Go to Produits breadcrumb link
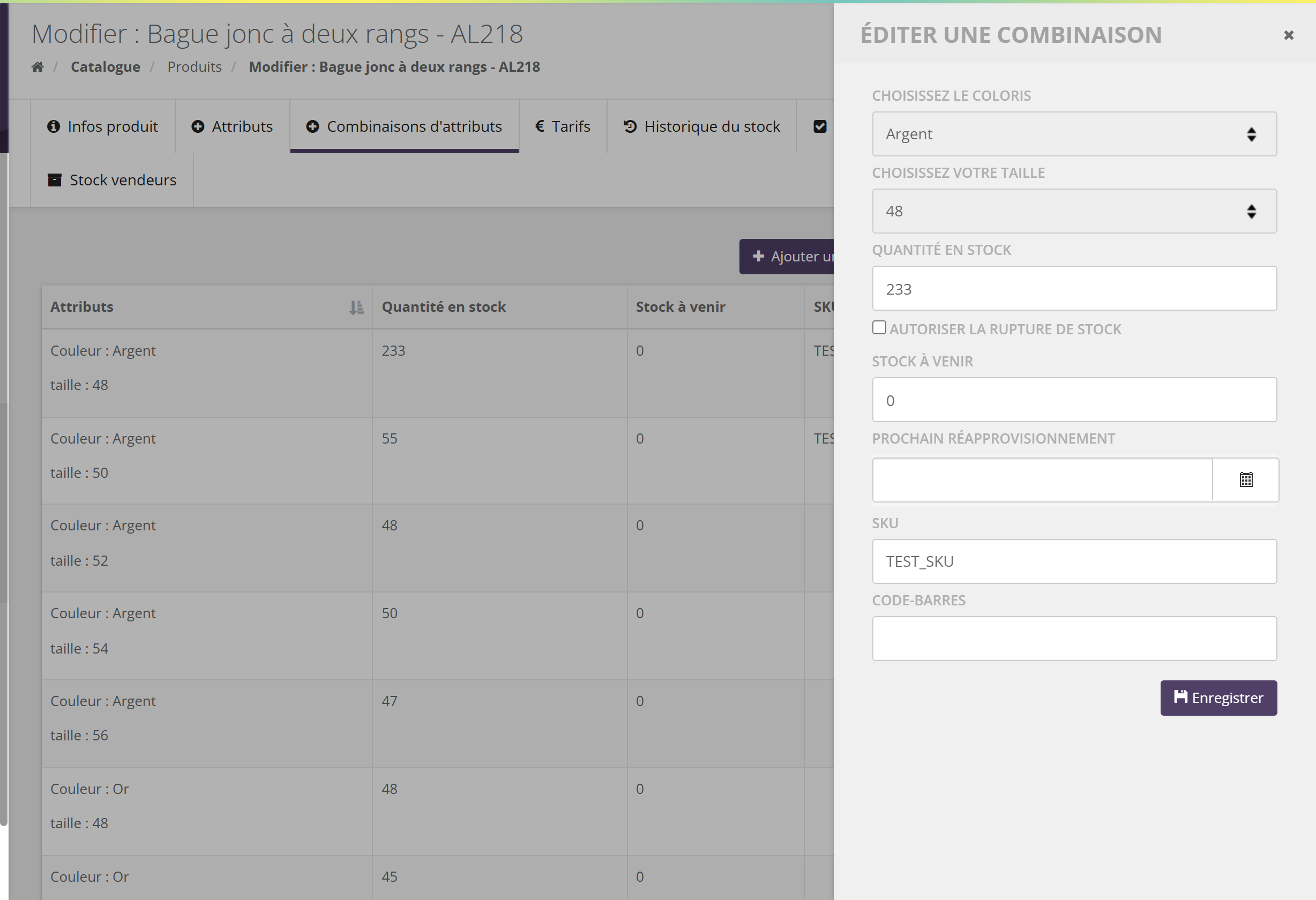Image resolution: width=1316 pixels, height=900 pixels. [x=194, y=67]
